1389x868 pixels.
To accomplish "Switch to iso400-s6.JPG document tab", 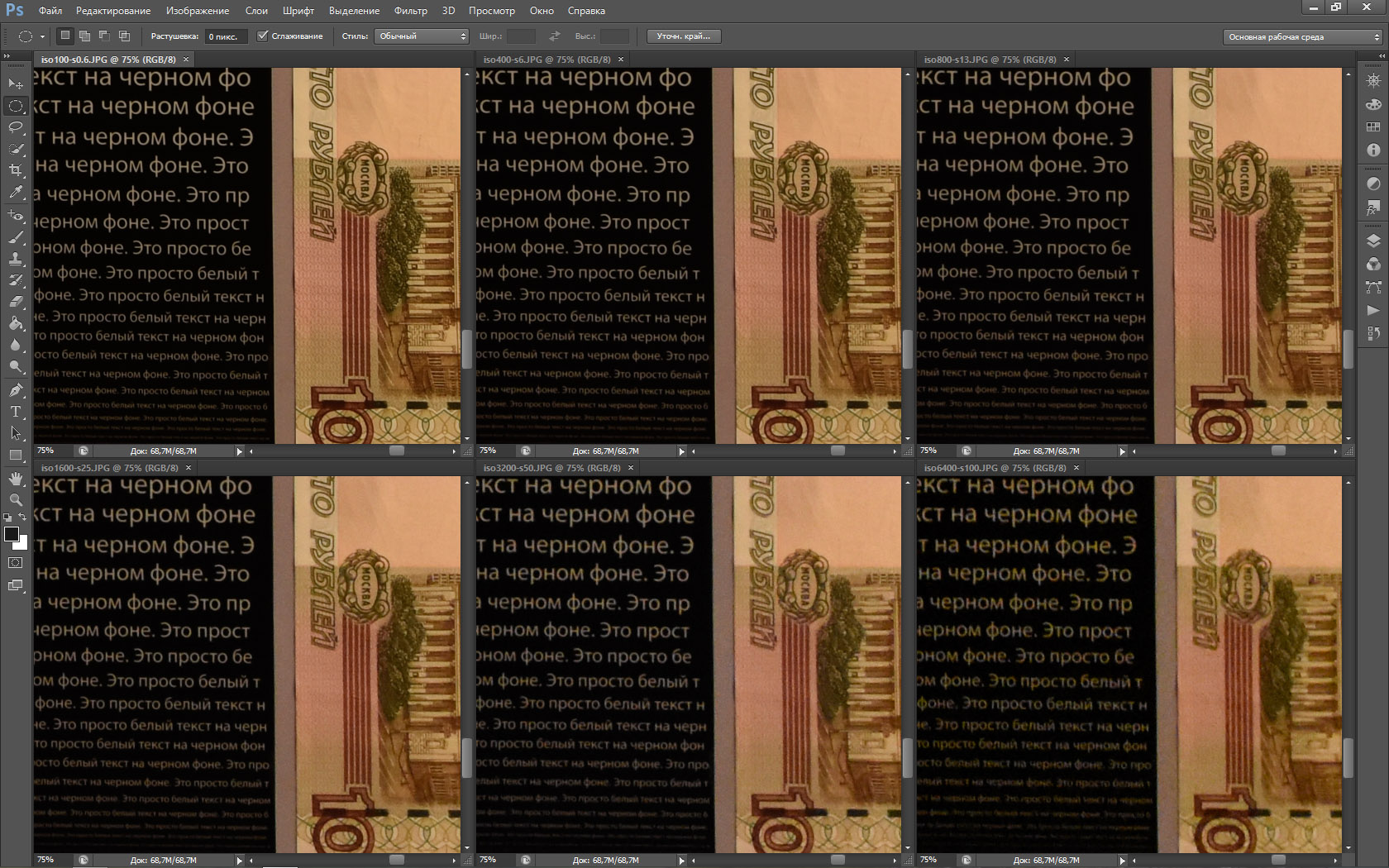I will click(547, 60).
